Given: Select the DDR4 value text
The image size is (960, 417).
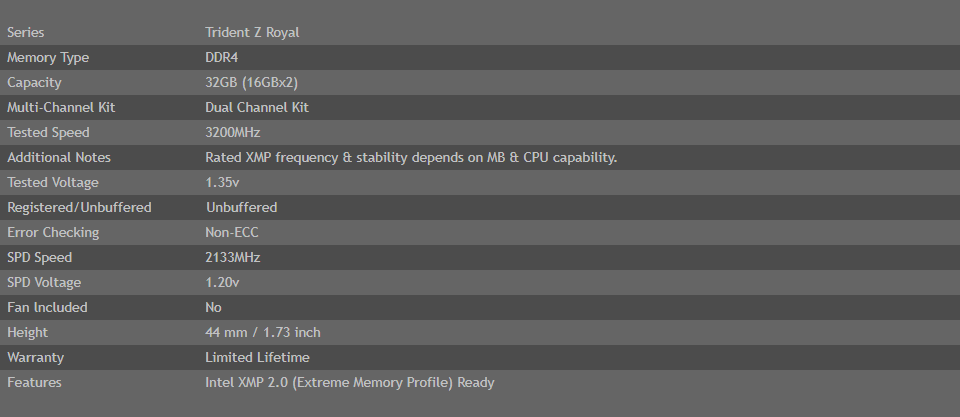Looking at the screenshot, I should coord(222,58).
